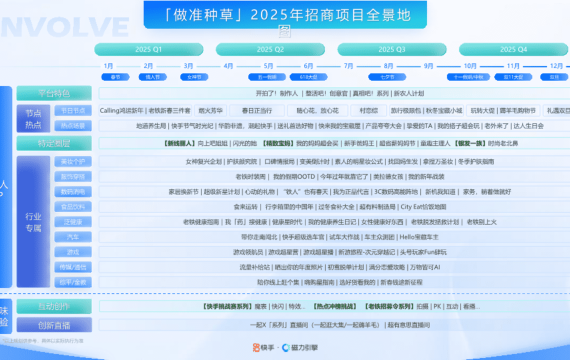Click the 双11大促 event pill
570x360 pixels.
coord(513,77)
